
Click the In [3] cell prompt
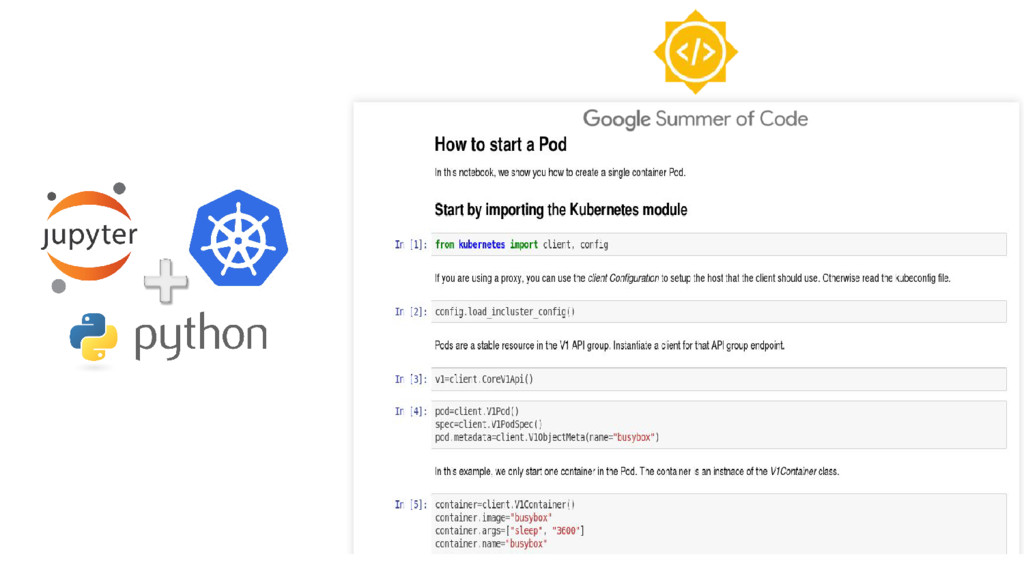pyautogui.click(x=411, y=379)
